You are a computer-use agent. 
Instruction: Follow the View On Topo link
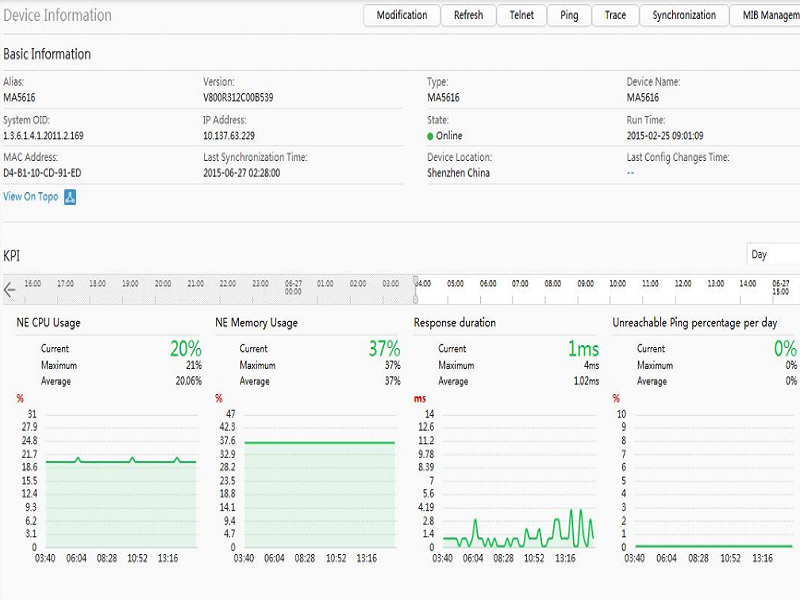pyautogui.click(x=31, y=196)
